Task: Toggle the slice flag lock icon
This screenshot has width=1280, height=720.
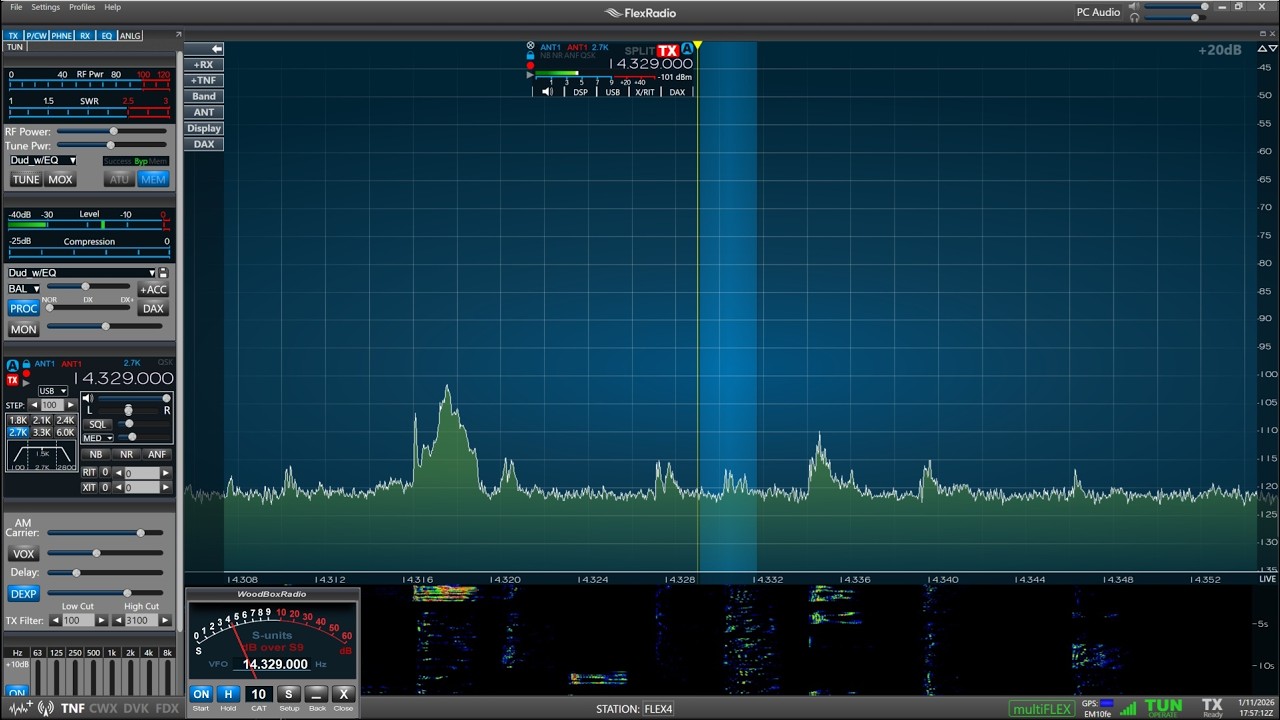Action: tap(531, 56)
